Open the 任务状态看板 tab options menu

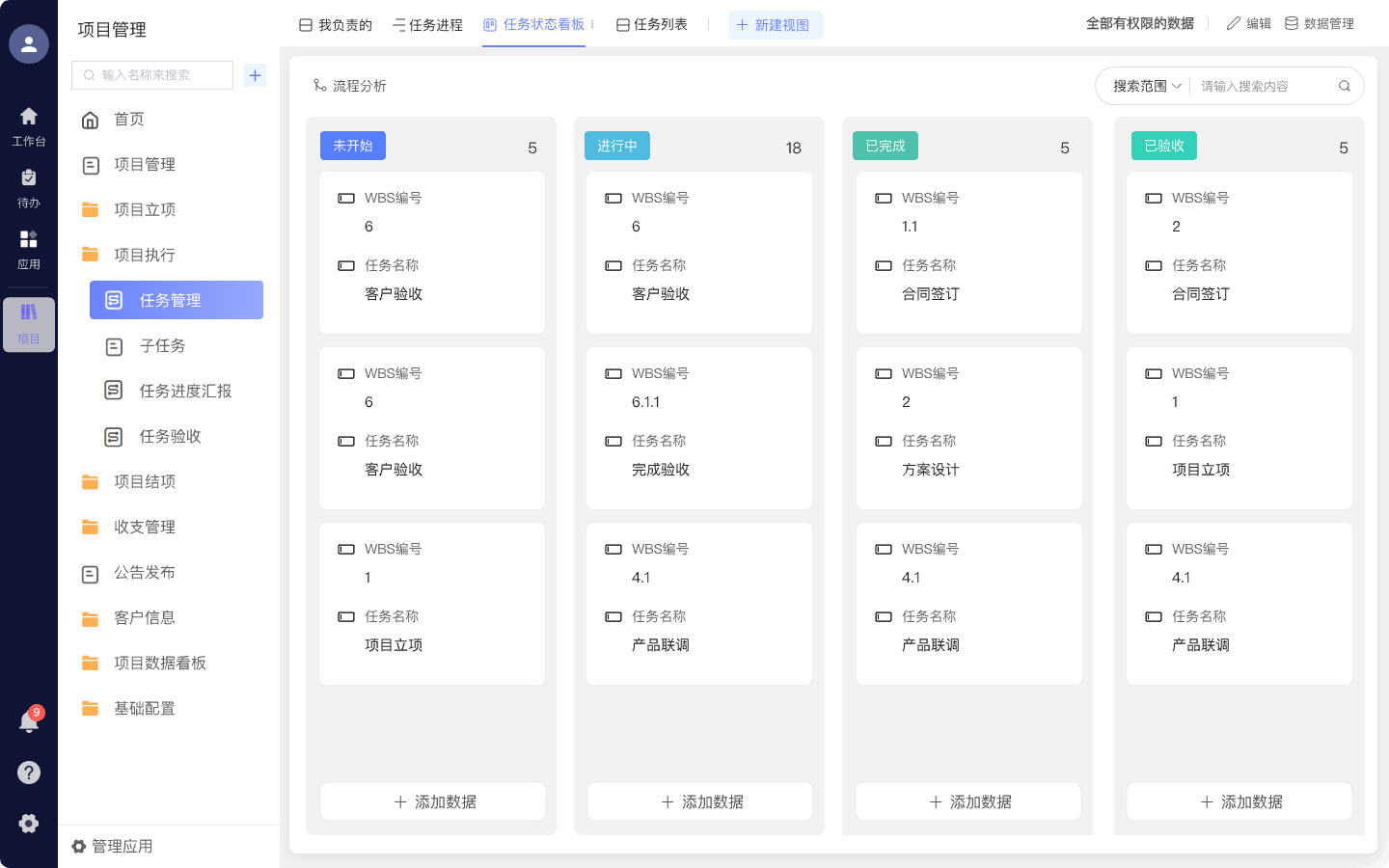point(592,24)
